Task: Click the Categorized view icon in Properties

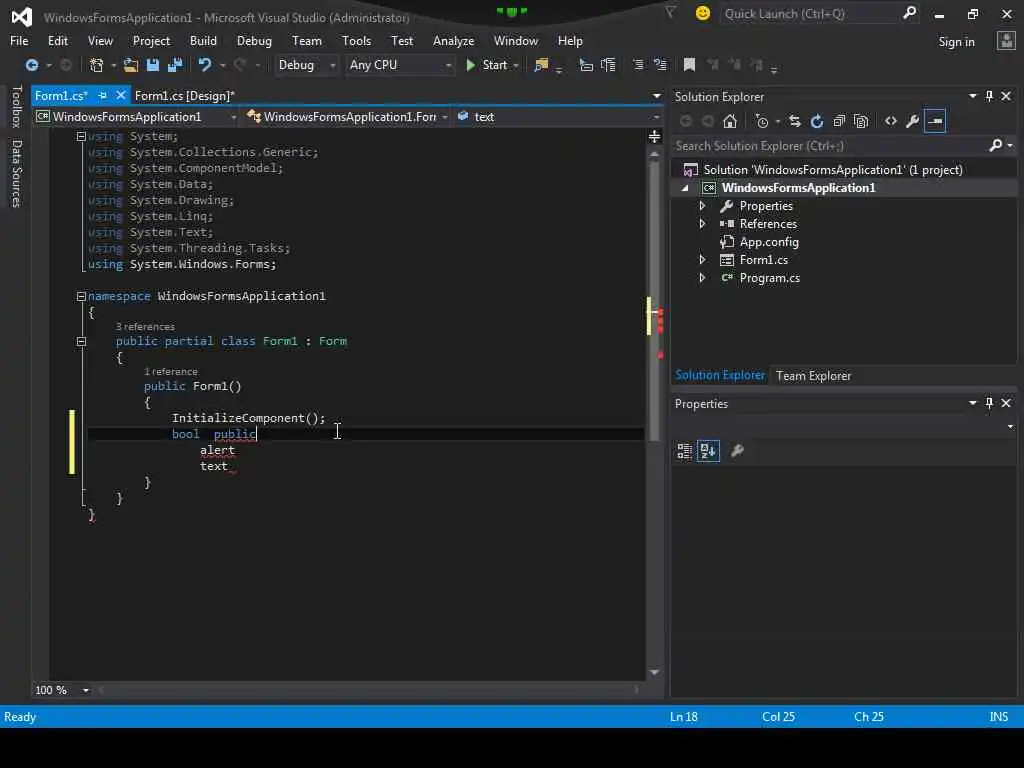Action: (684, 451)
